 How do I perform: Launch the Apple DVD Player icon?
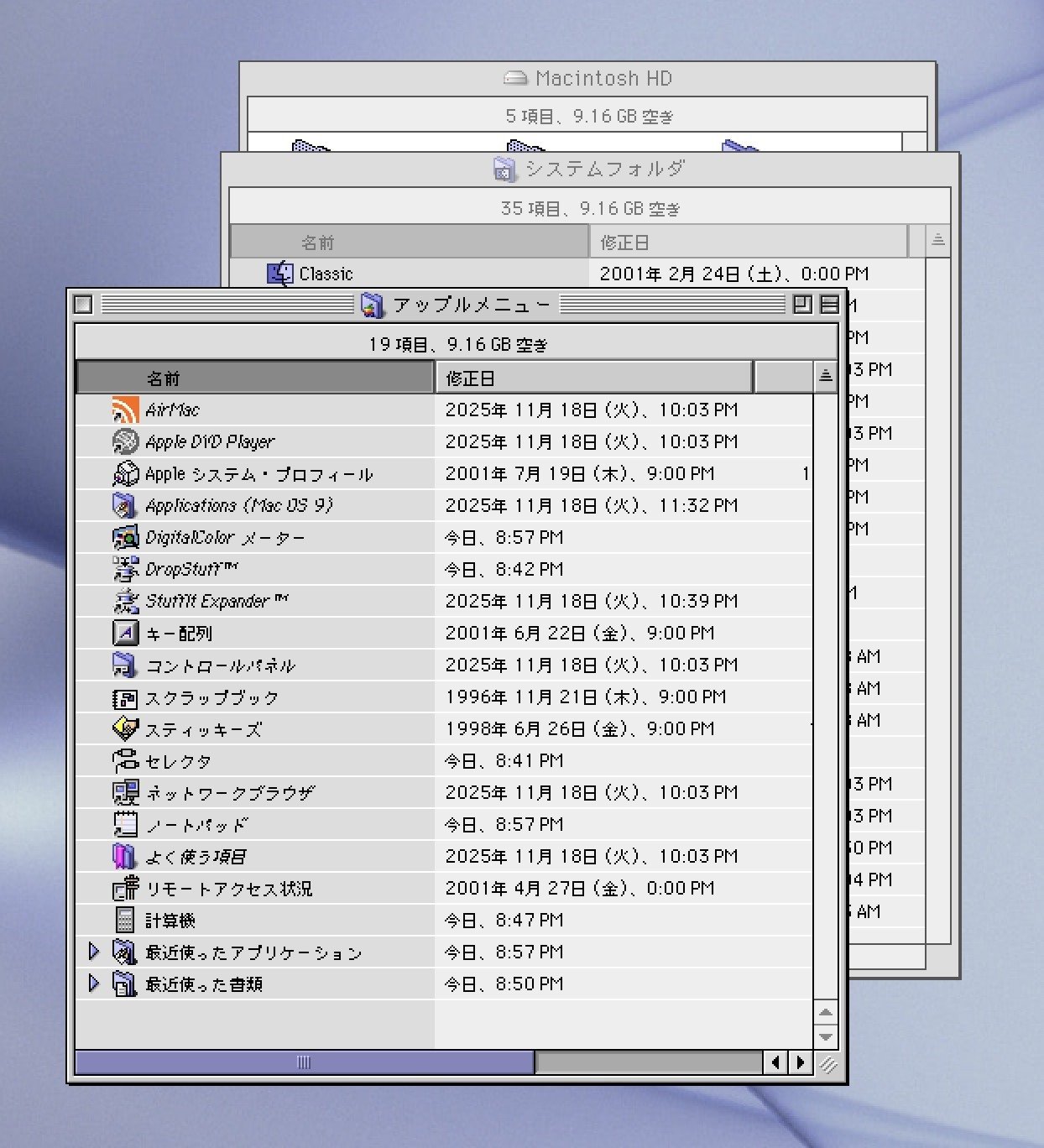click(124, 441)
